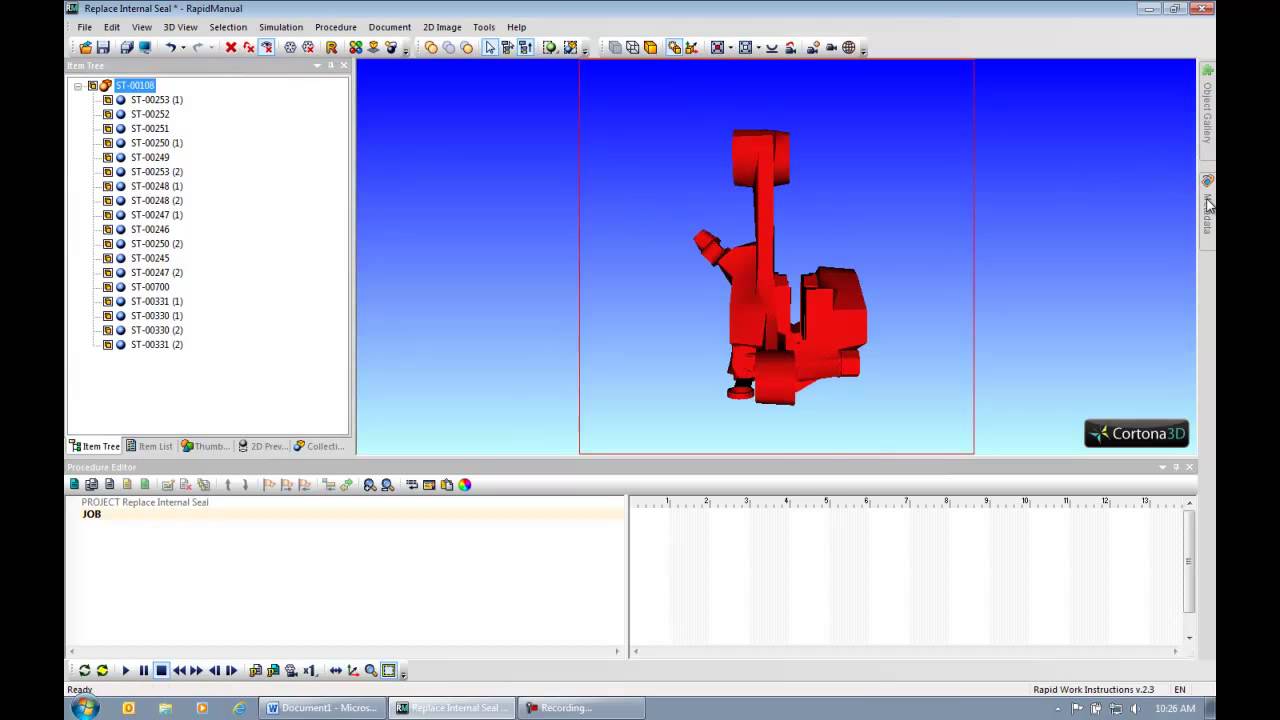Open the Procedure menu
Screen dimensions: 1280x720
tap(335, 27)
